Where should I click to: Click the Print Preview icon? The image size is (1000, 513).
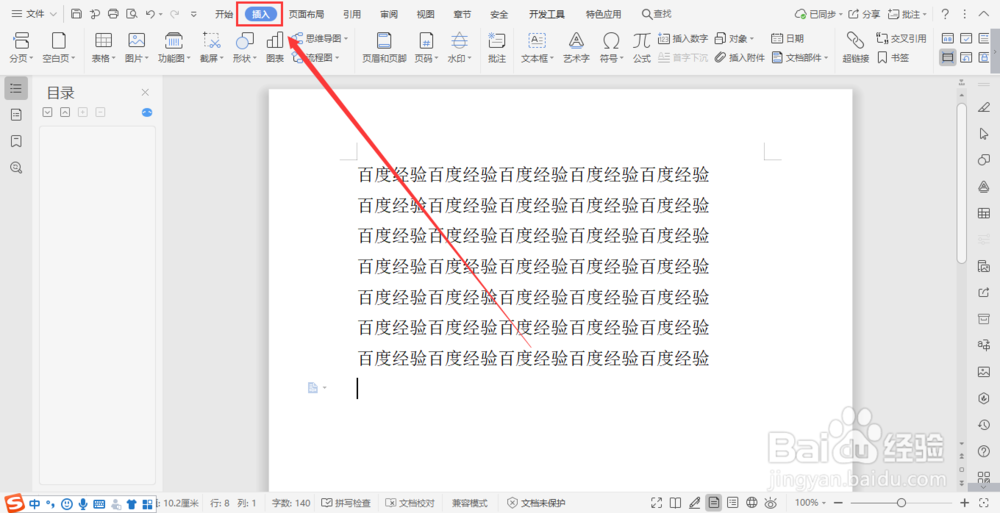coord(131,13)
